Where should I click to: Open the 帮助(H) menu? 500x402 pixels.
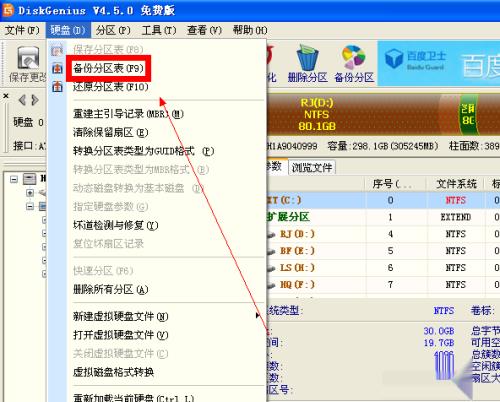(250, 30)
